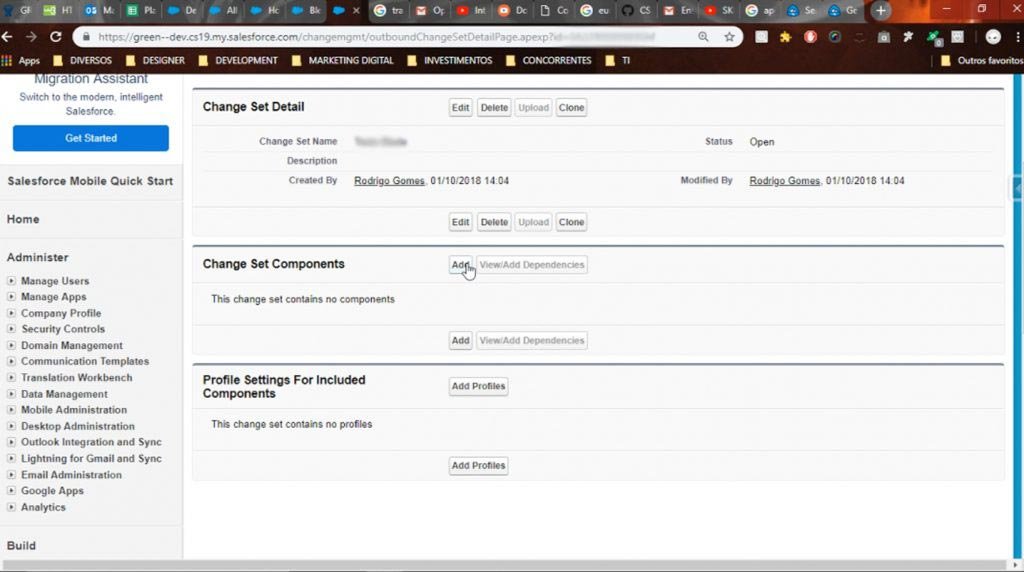This screenshot has width=1024, height=572.
Task: Expand the Outlook Integration and Sync node
Action: point(11,442)
